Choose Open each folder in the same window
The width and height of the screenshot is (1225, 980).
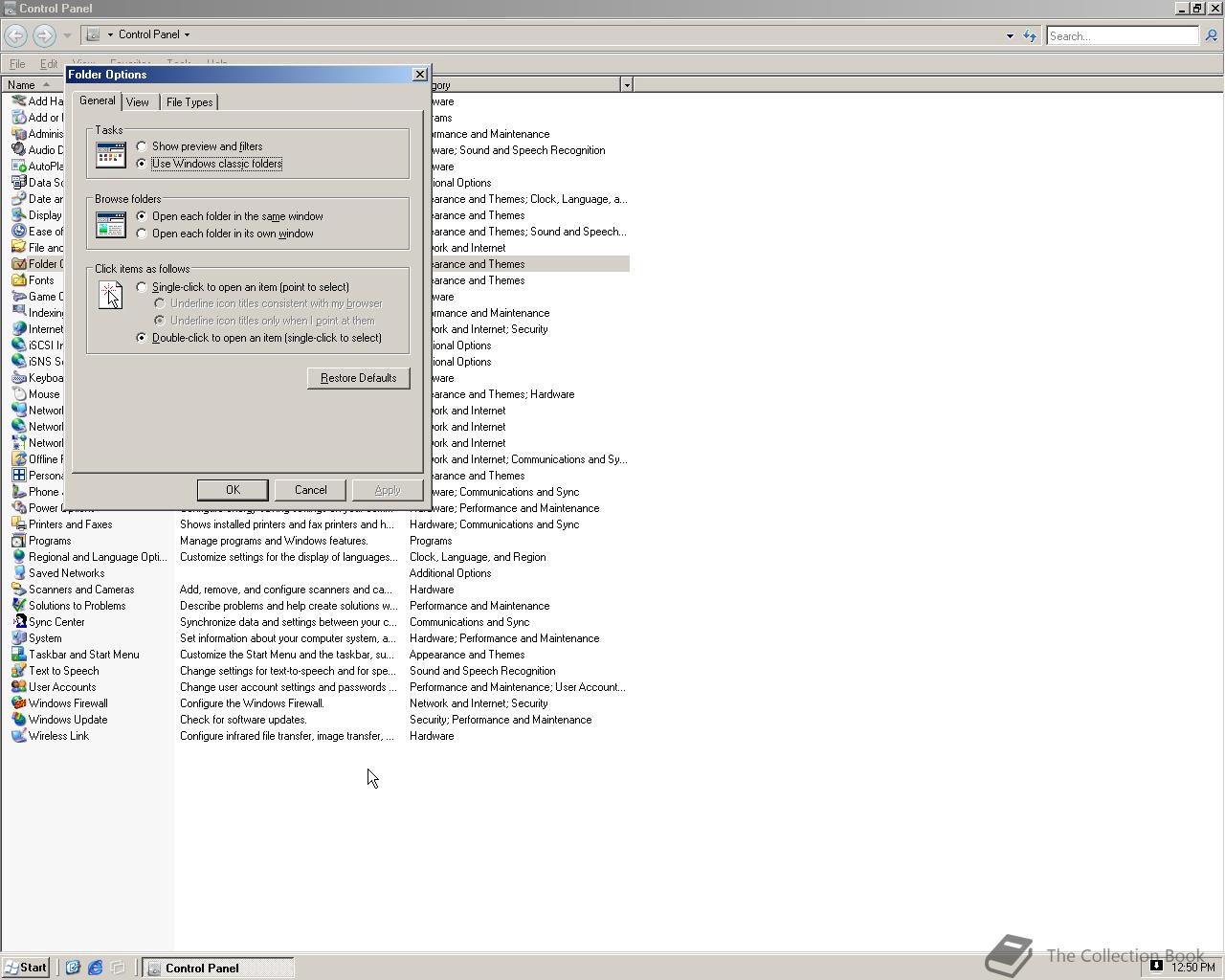coord(142,216)
